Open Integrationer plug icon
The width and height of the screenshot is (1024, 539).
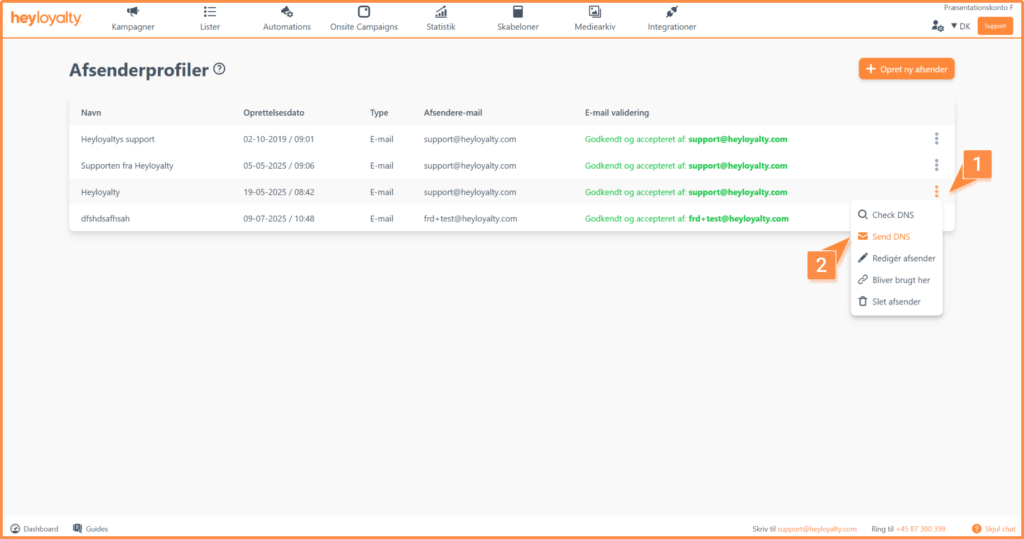click(x=672, y=12)
